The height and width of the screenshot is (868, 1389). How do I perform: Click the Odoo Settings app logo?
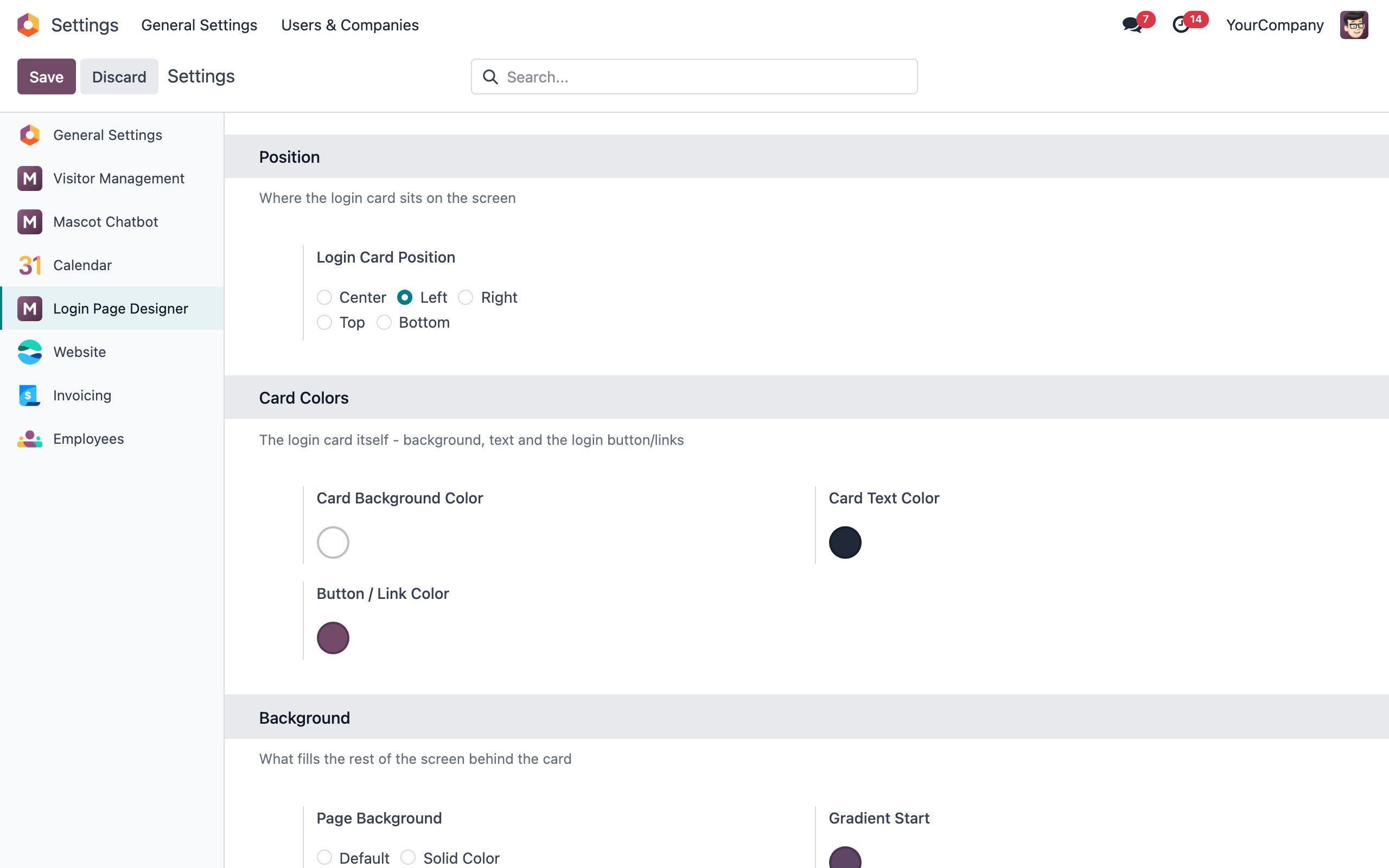coord(28,25)
